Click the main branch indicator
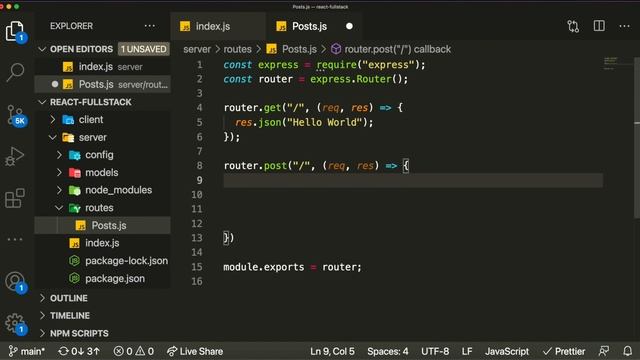Image resolution: width=640 pixels, height=360 pixels. [27, 351]
